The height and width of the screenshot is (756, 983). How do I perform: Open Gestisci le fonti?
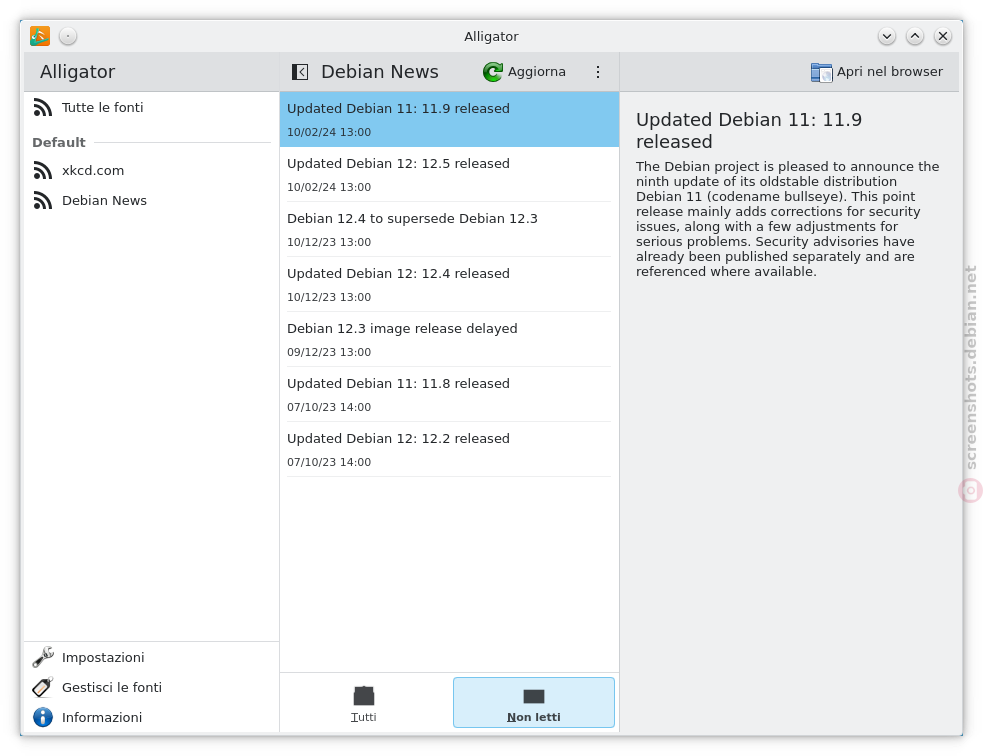point(151,688)
